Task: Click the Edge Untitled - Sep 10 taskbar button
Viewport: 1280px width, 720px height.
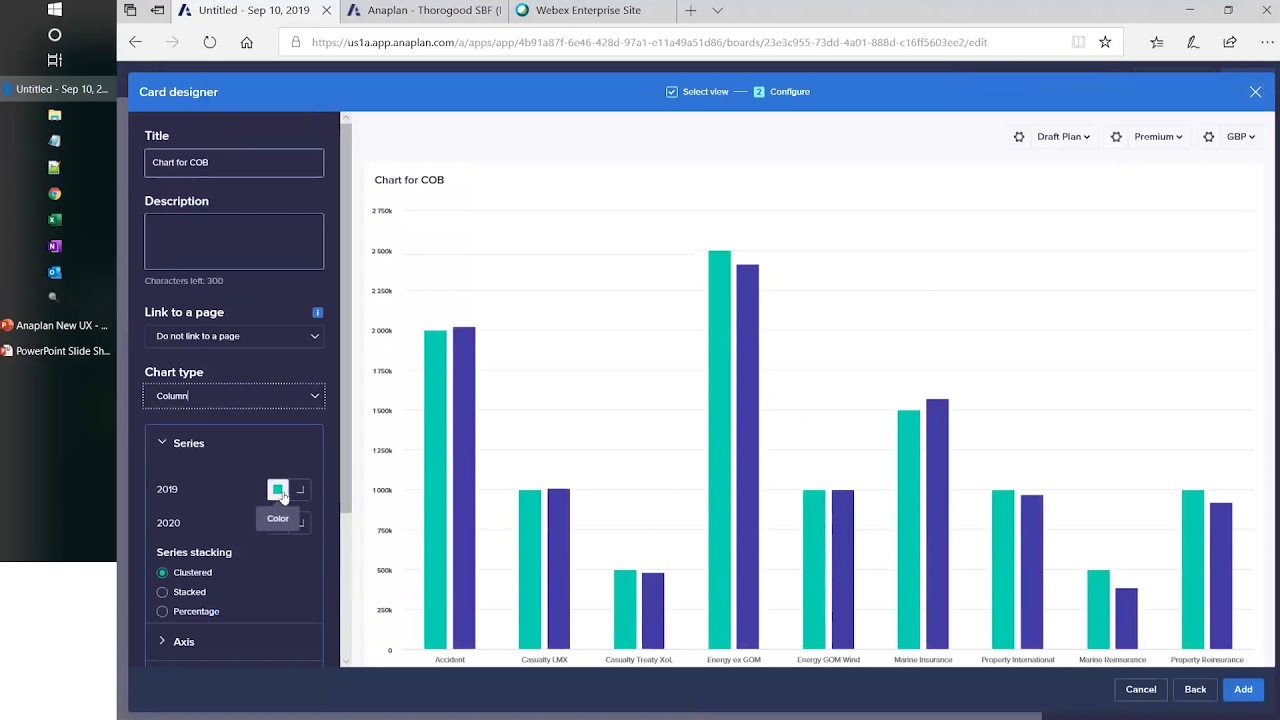Action: click(56, 89)
